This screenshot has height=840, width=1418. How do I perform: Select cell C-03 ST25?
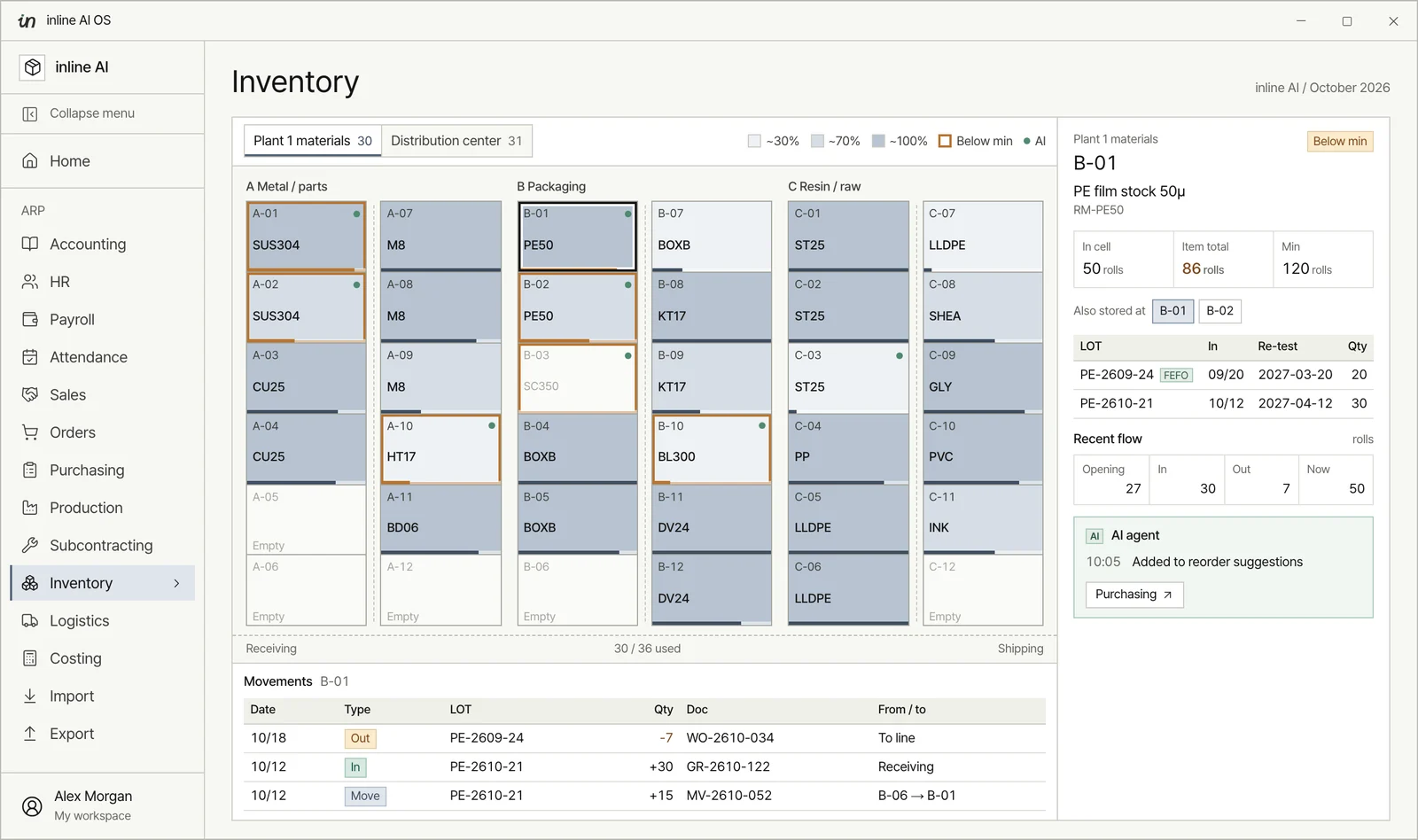click(848, 378)
